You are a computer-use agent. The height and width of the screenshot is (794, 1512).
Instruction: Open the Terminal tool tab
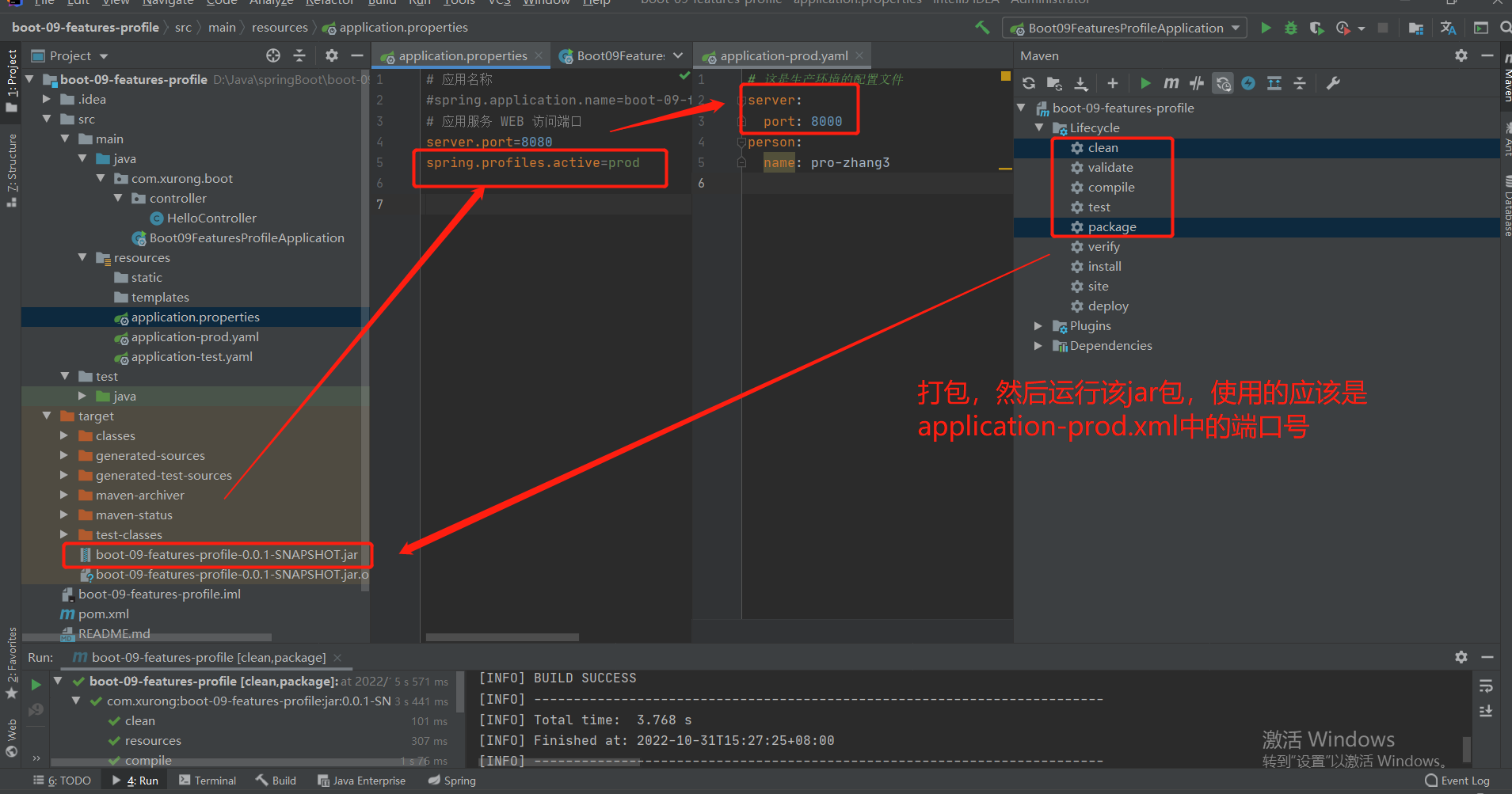[208, 781]
